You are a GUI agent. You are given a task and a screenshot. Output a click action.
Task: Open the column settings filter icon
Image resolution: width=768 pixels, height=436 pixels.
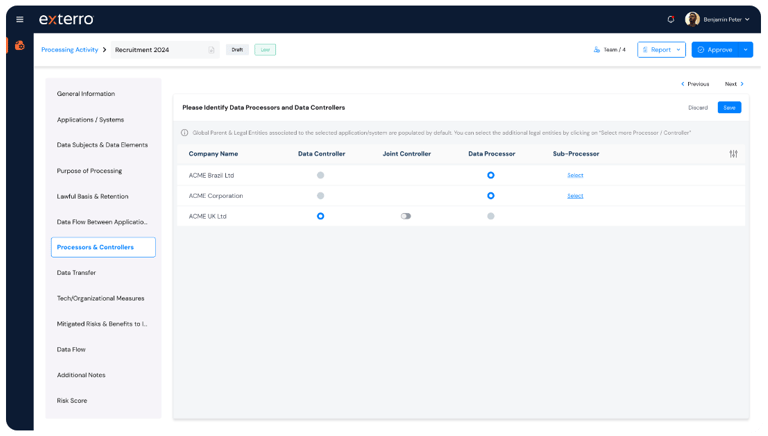733,154
